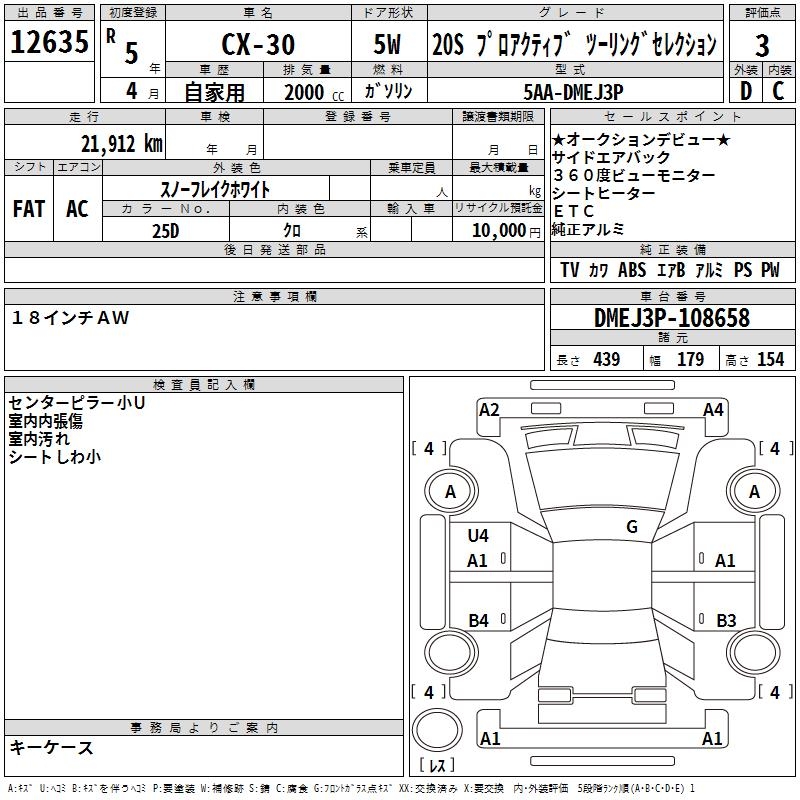Select the exterior rating D

(746, 91)
